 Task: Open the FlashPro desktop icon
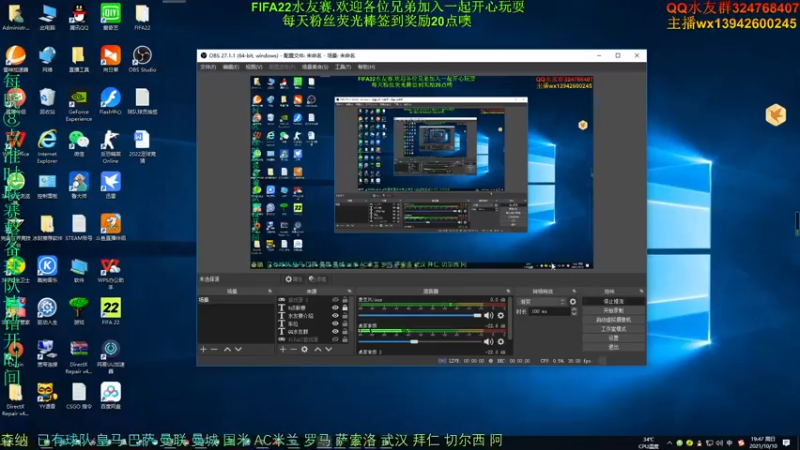coord(111,101)
